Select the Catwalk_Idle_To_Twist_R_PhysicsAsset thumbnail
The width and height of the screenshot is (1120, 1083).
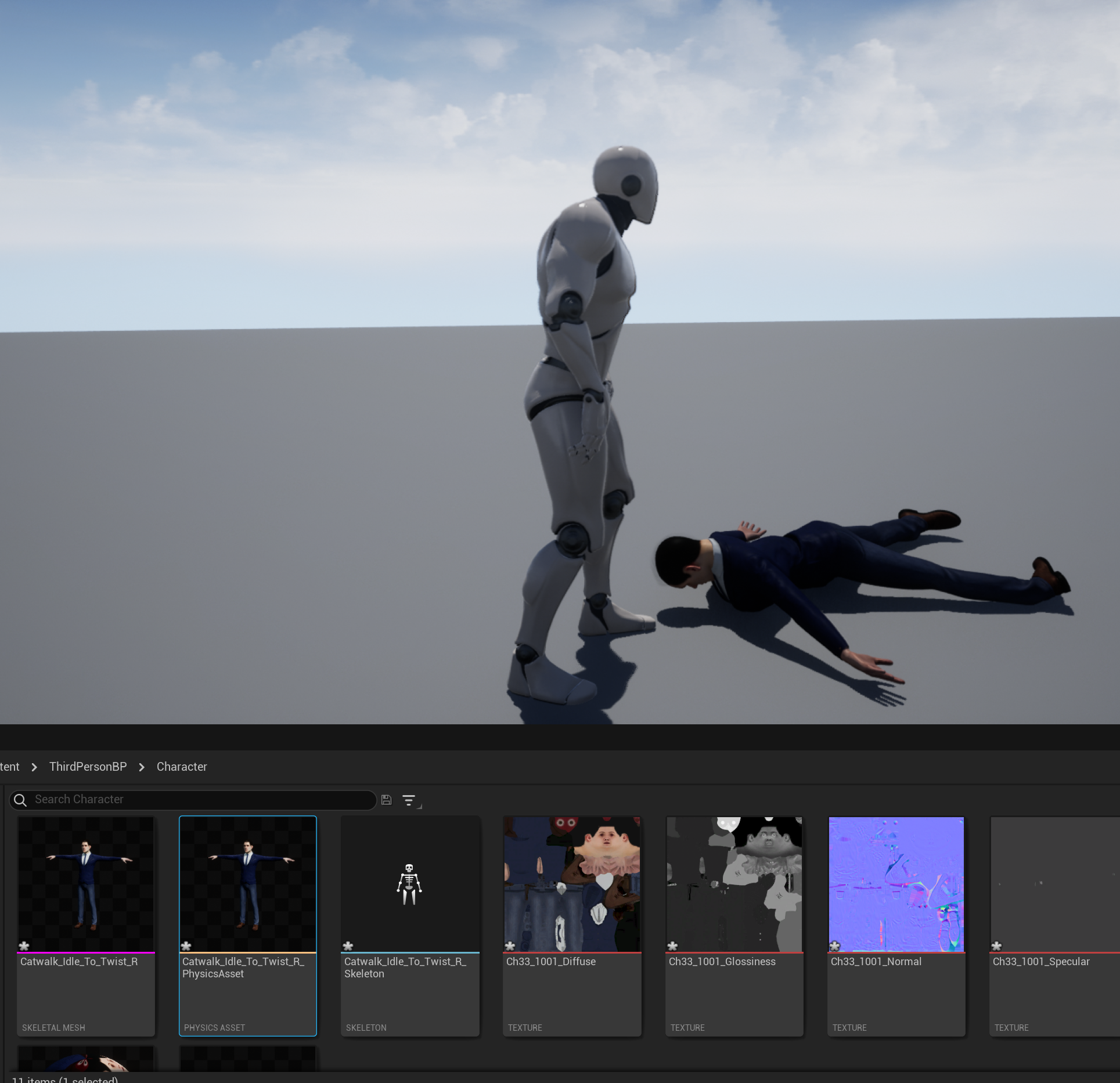click(248, 884)
